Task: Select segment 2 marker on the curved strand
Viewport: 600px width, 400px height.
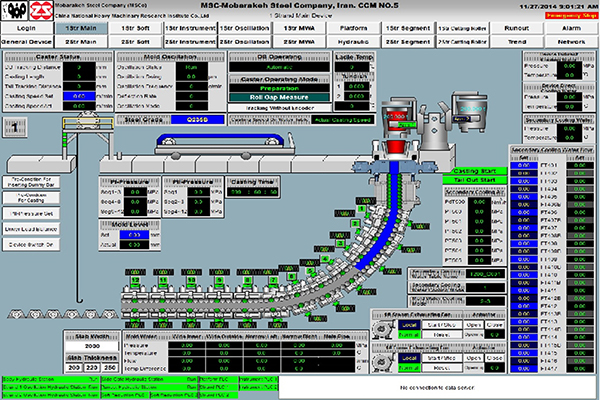Action: click(356, 224)
